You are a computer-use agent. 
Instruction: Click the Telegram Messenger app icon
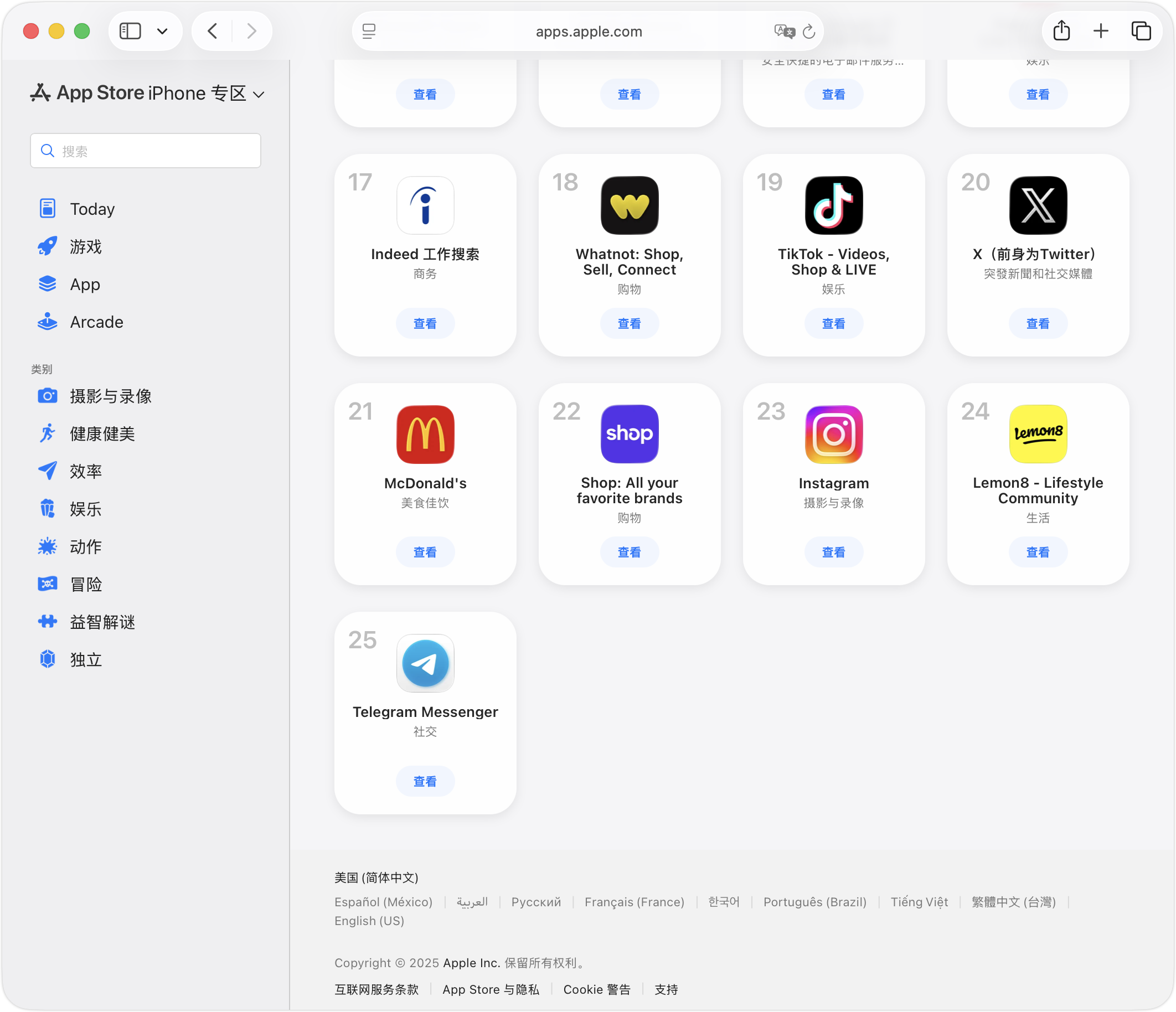point(425,663)
